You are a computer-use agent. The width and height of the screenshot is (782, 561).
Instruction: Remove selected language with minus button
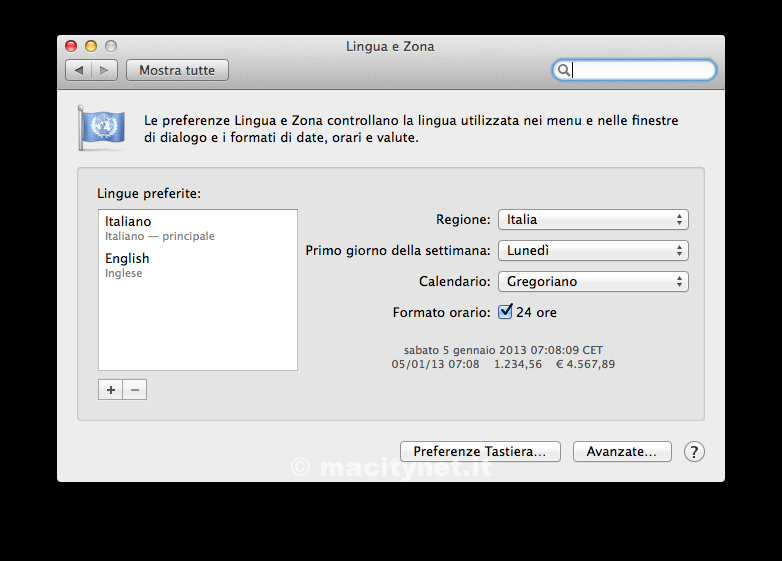pyautogui.click(x=135, y=389)
